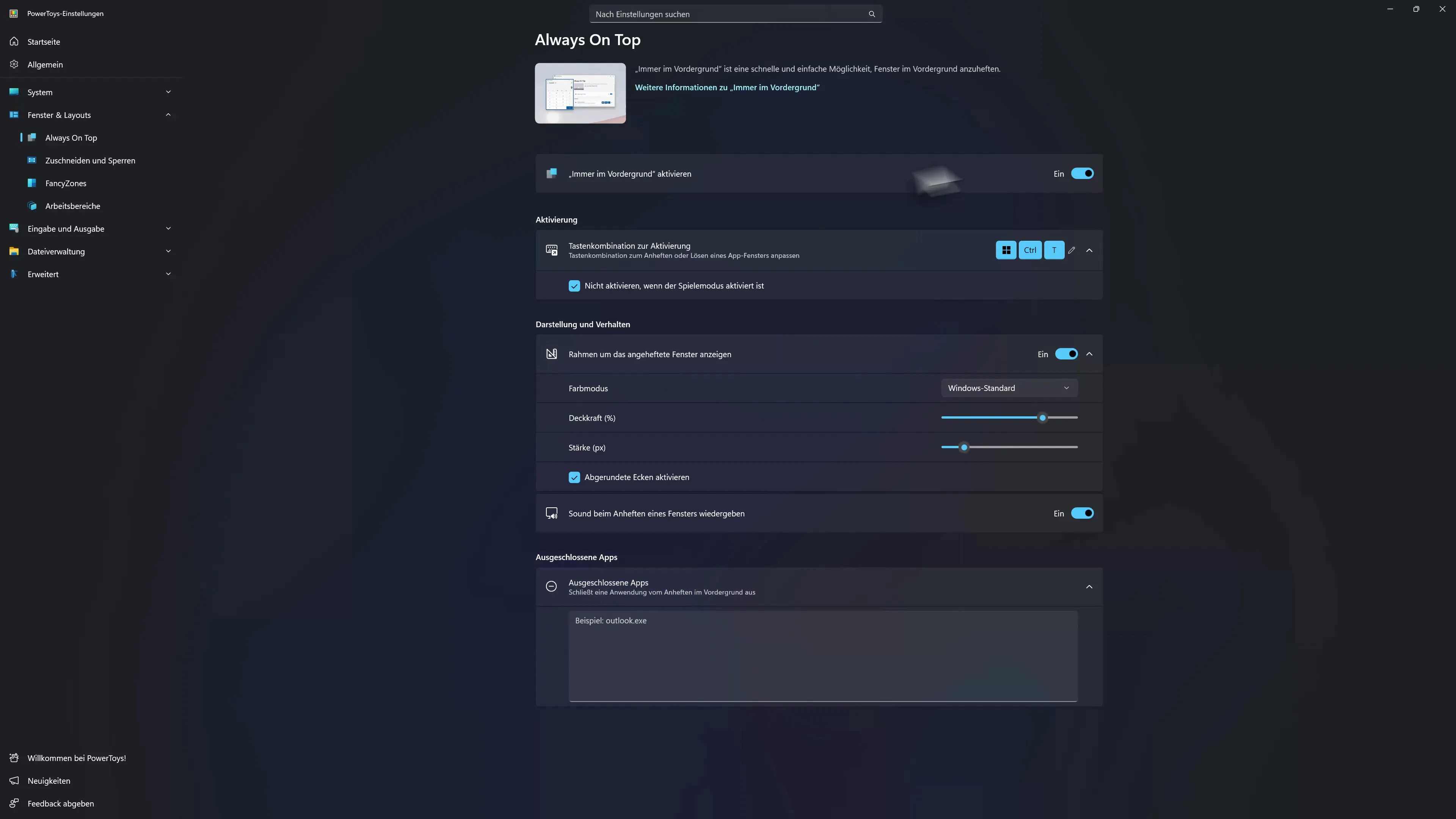Image resolution: width=1456 pixels, height=819 pixels.
Task: Open Weitere Informationen link
Action: click(x=727, y=88)
